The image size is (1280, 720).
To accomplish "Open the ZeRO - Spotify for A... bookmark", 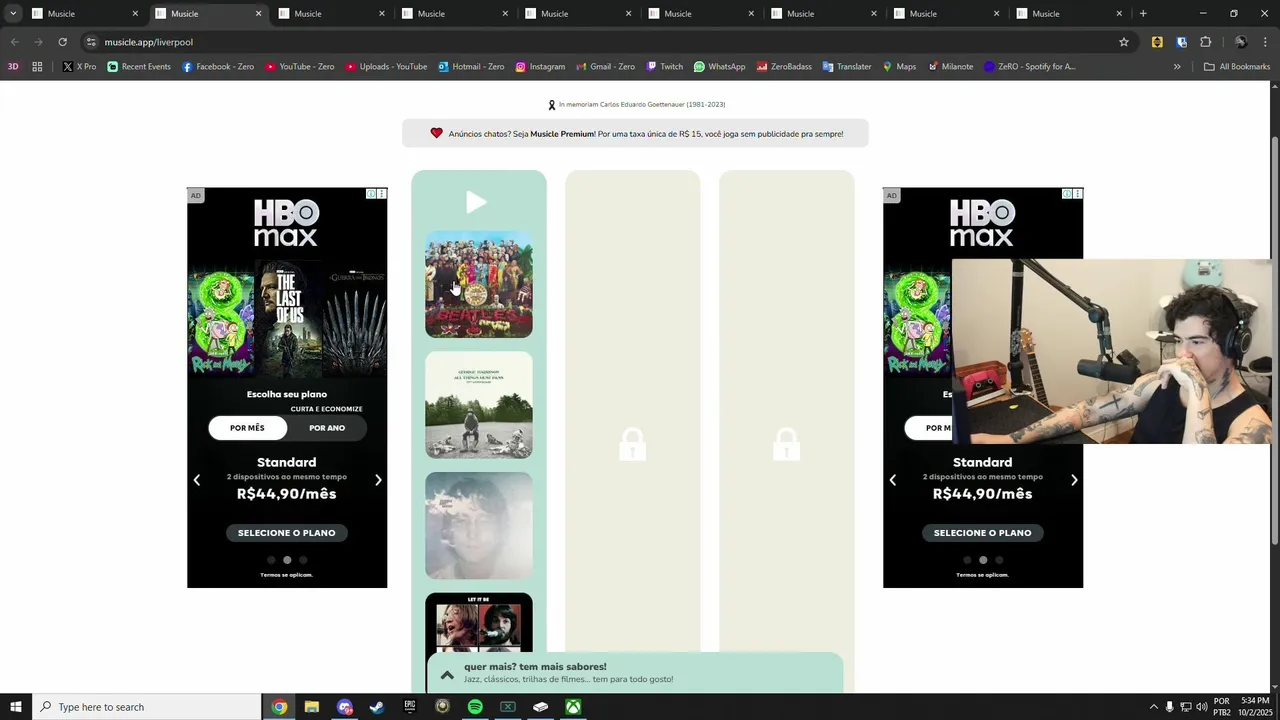I will coord(1030,67).
